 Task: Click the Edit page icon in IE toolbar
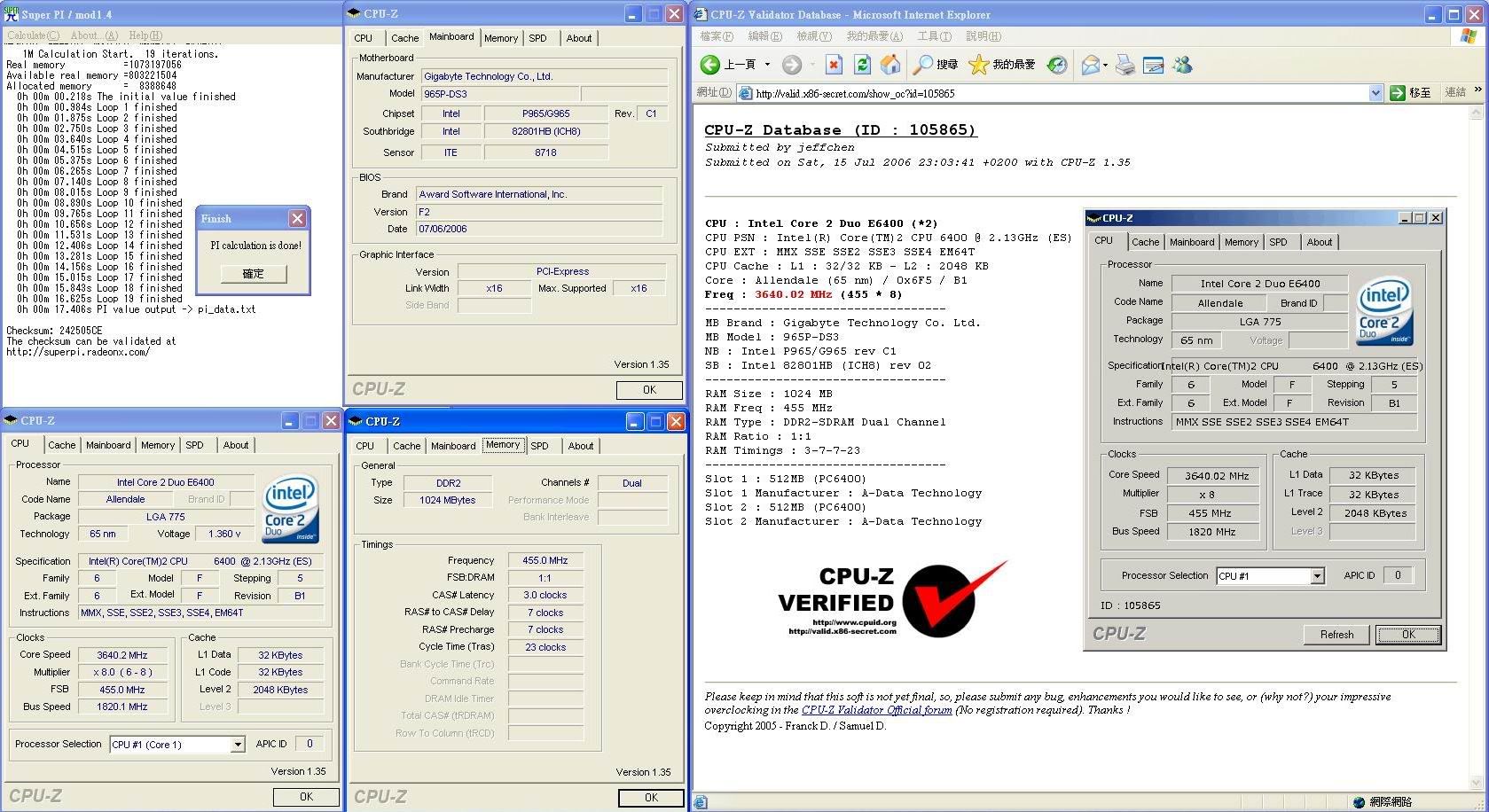pos(1154,65)
